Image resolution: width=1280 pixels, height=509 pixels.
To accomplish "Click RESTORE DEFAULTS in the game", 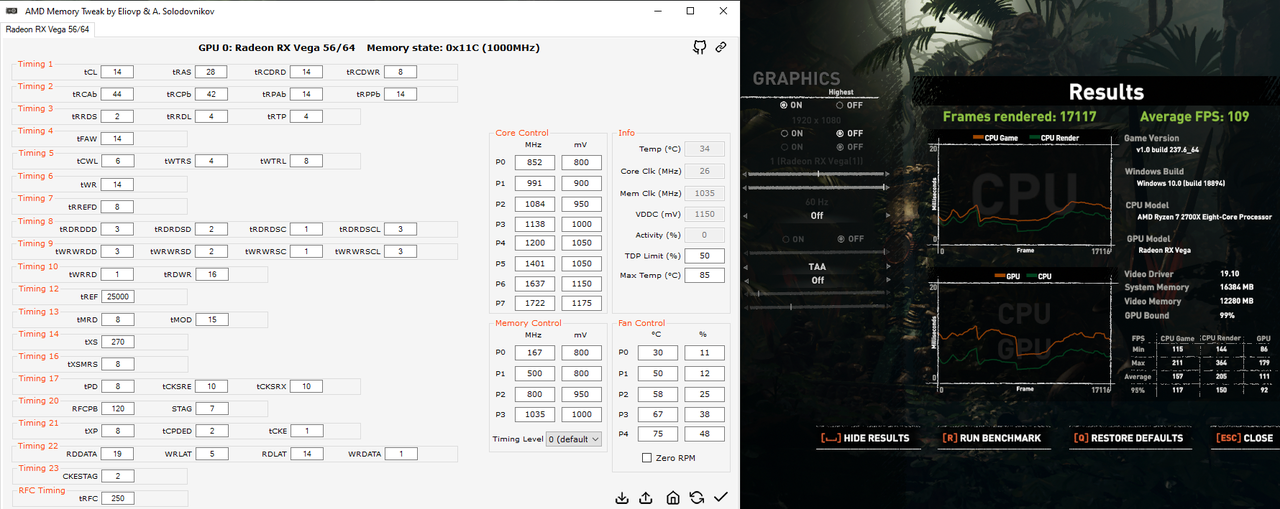I will (x=1128, y=438).
